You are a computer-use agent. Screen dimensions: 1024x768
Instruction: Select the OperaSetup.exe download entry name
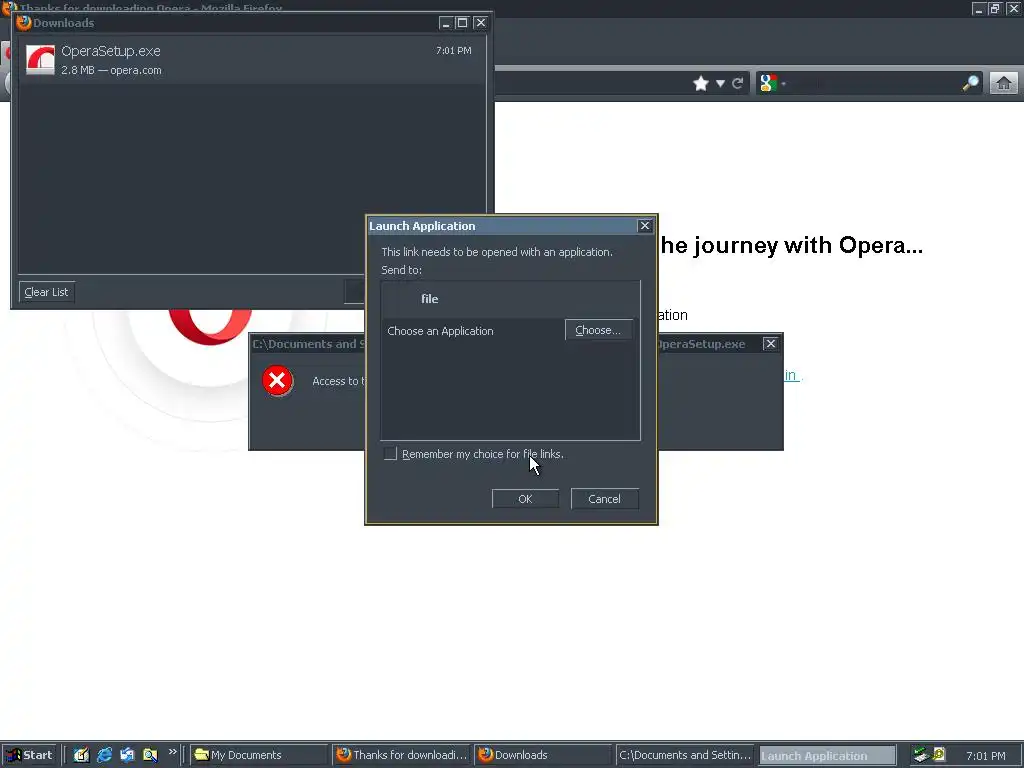click(x=111, y=51)
